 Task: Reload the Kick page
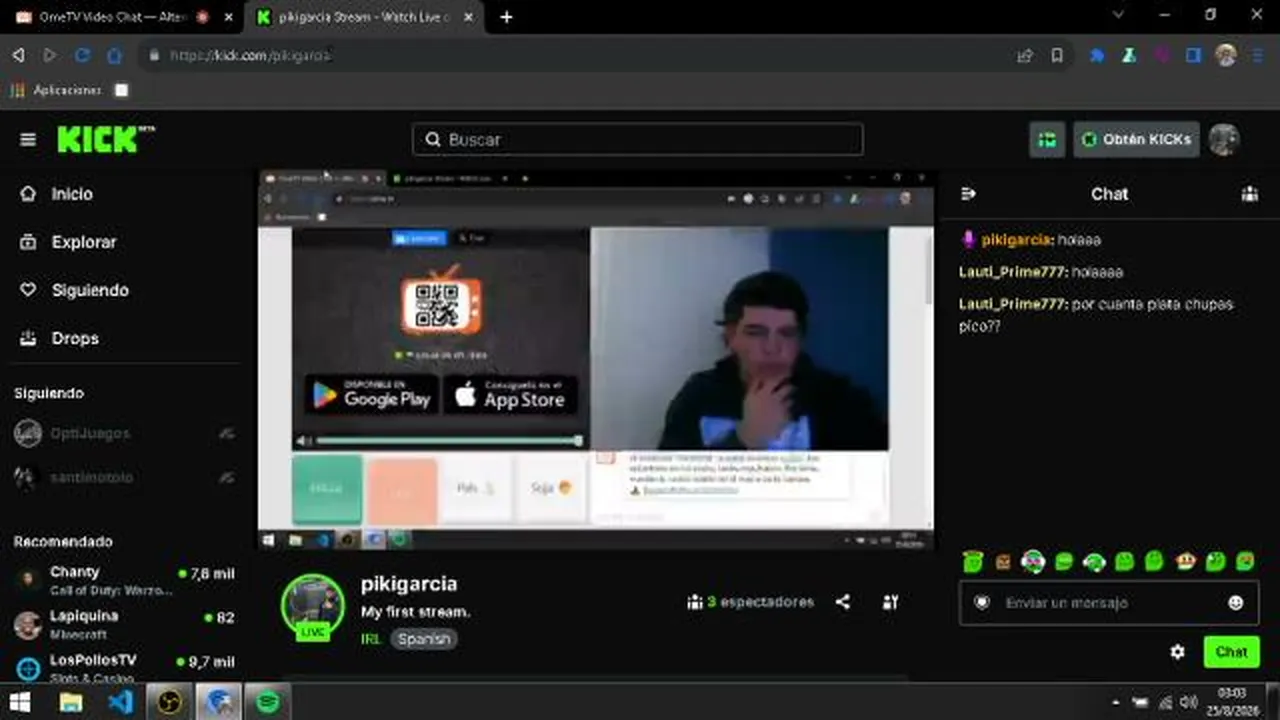point(82,56)
